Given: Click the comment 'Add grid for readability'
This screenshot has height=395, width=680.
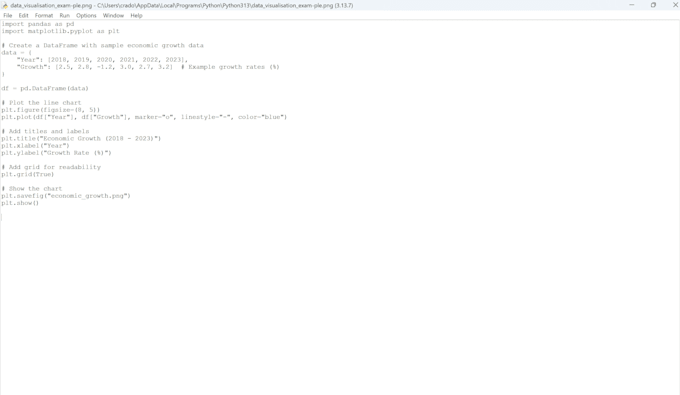Looking at the screenshot, I should tap(51, 167).
